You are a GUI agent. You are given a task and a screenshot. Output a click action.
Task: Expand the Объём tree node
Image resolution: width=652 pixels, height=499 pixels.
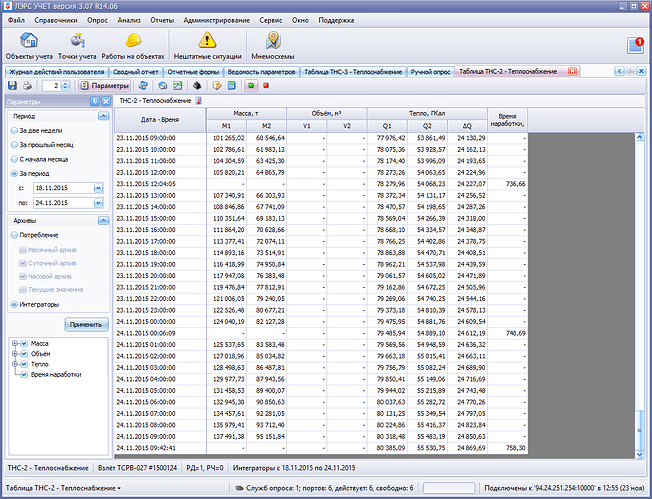(15, 354)
